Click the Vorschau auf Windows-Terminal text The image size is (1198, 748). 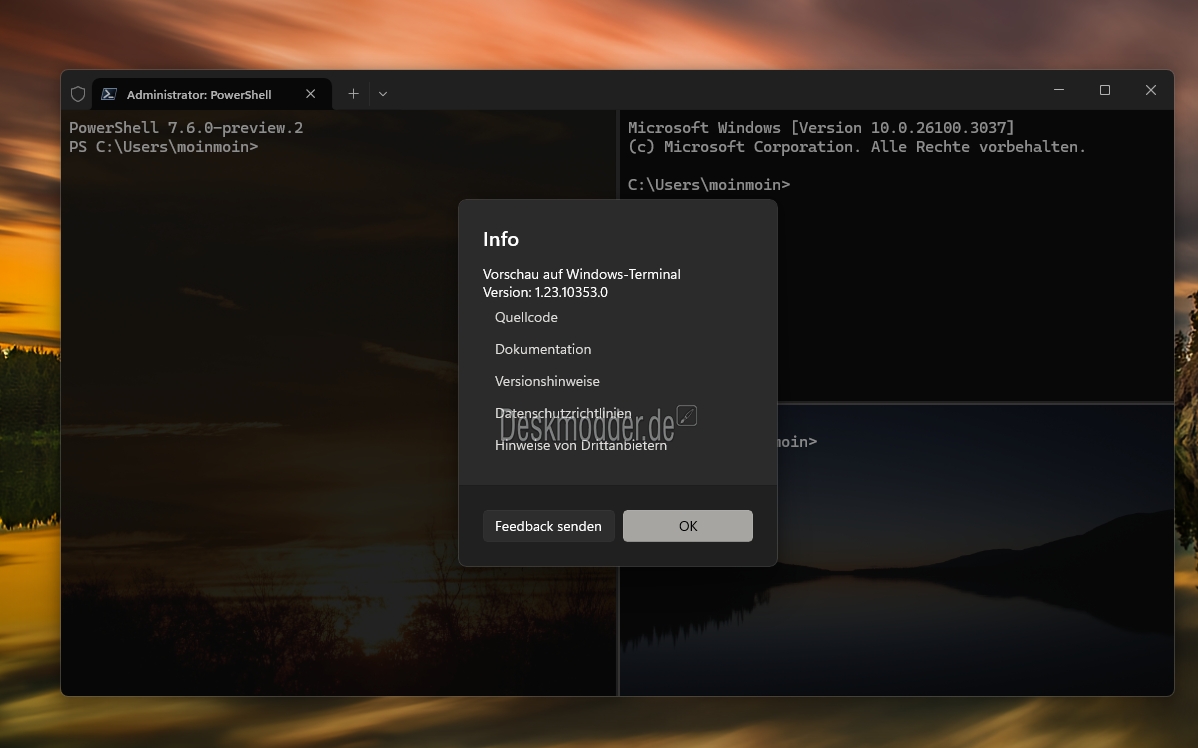pos(581,274)
